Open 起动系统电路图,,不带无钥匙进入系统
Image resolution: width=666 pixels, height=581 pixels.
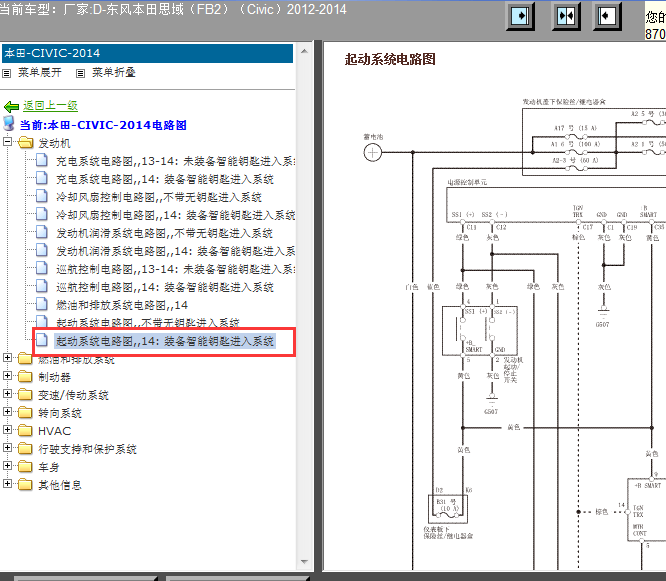pyautogui.click(x=148, y=322)
